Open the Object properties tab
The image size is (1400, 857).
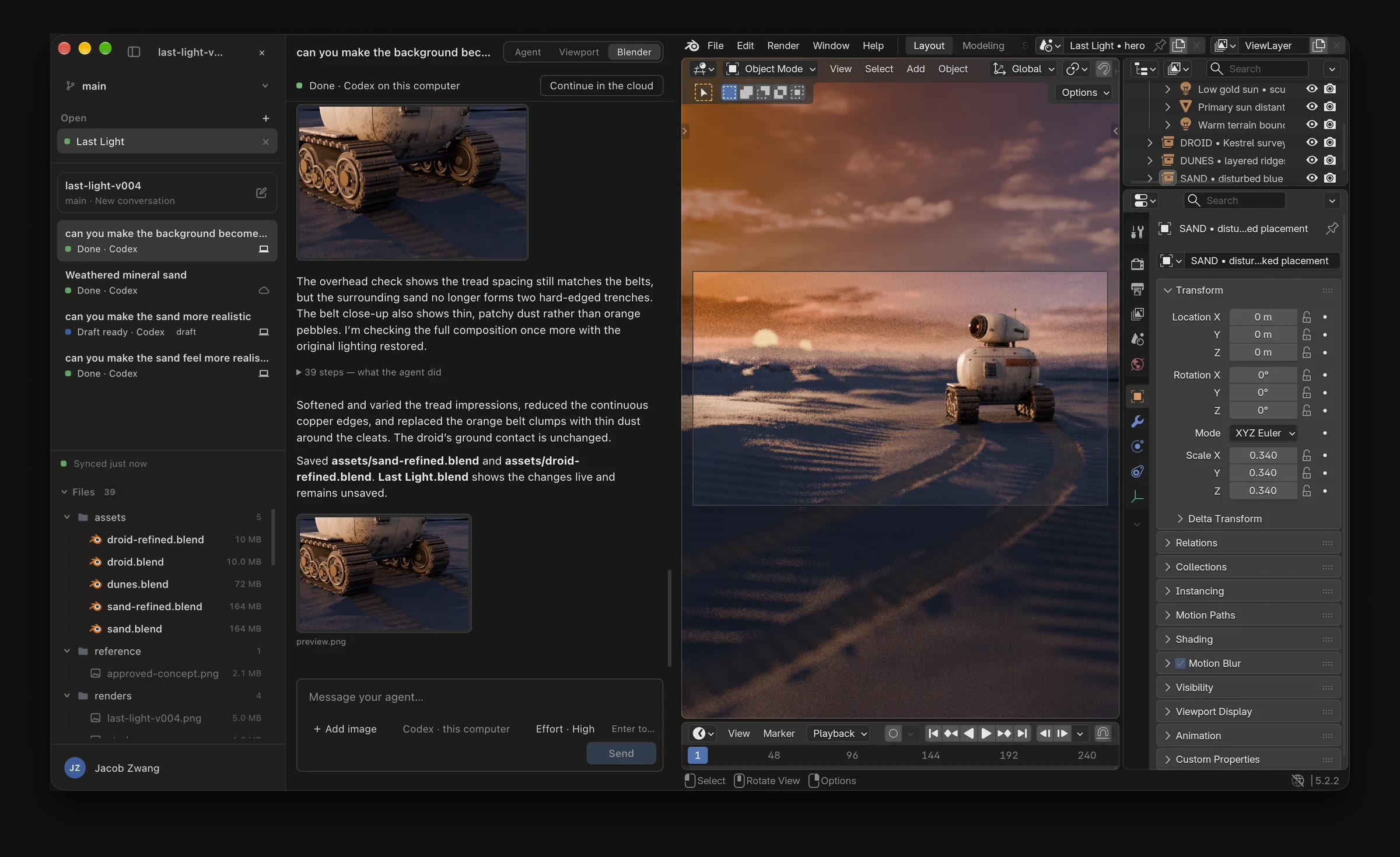(1137, 397)
